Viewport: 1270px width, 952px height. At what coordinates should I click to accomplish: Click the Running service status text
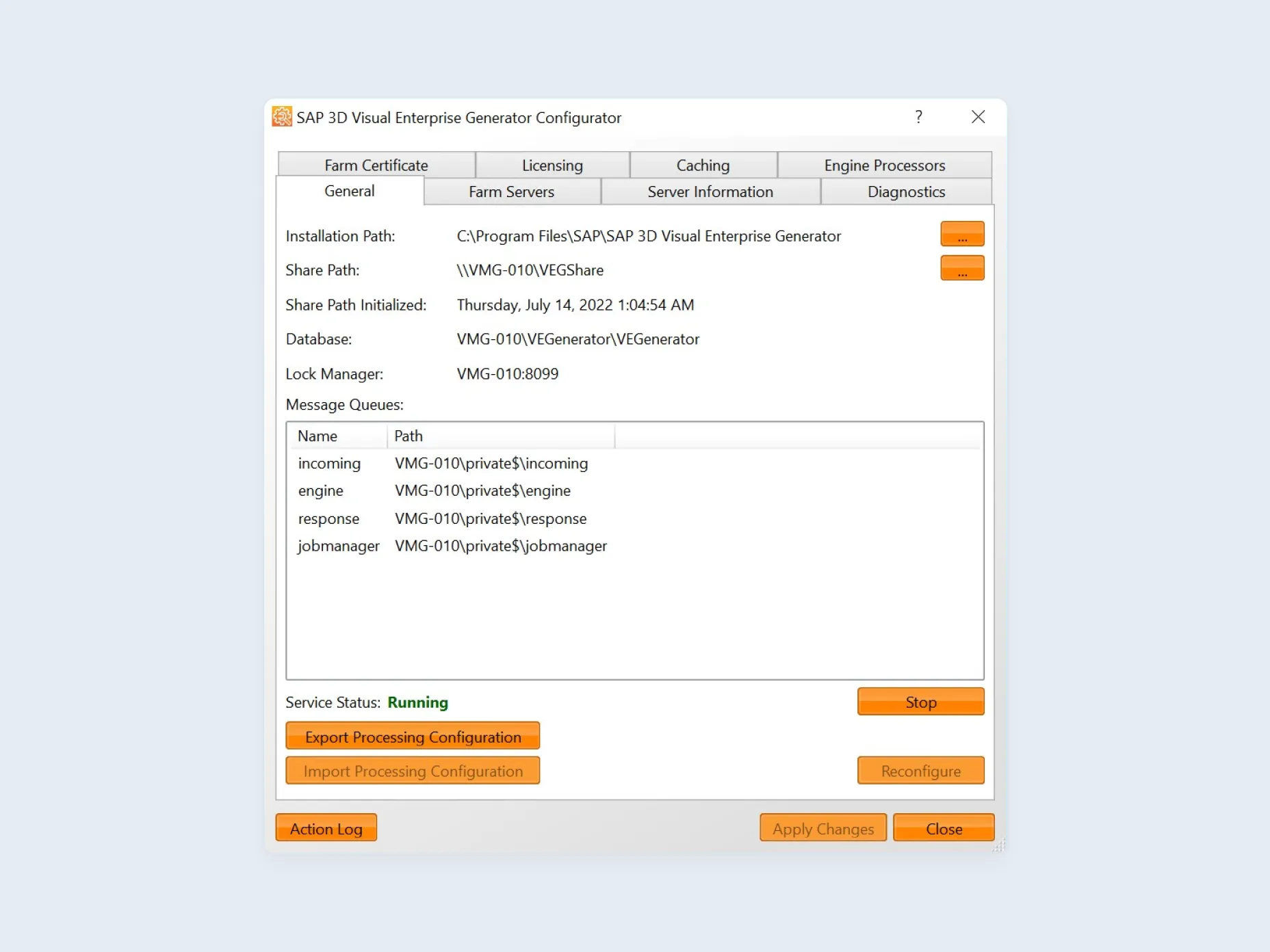pyautogui.click(x=417, y=702)
